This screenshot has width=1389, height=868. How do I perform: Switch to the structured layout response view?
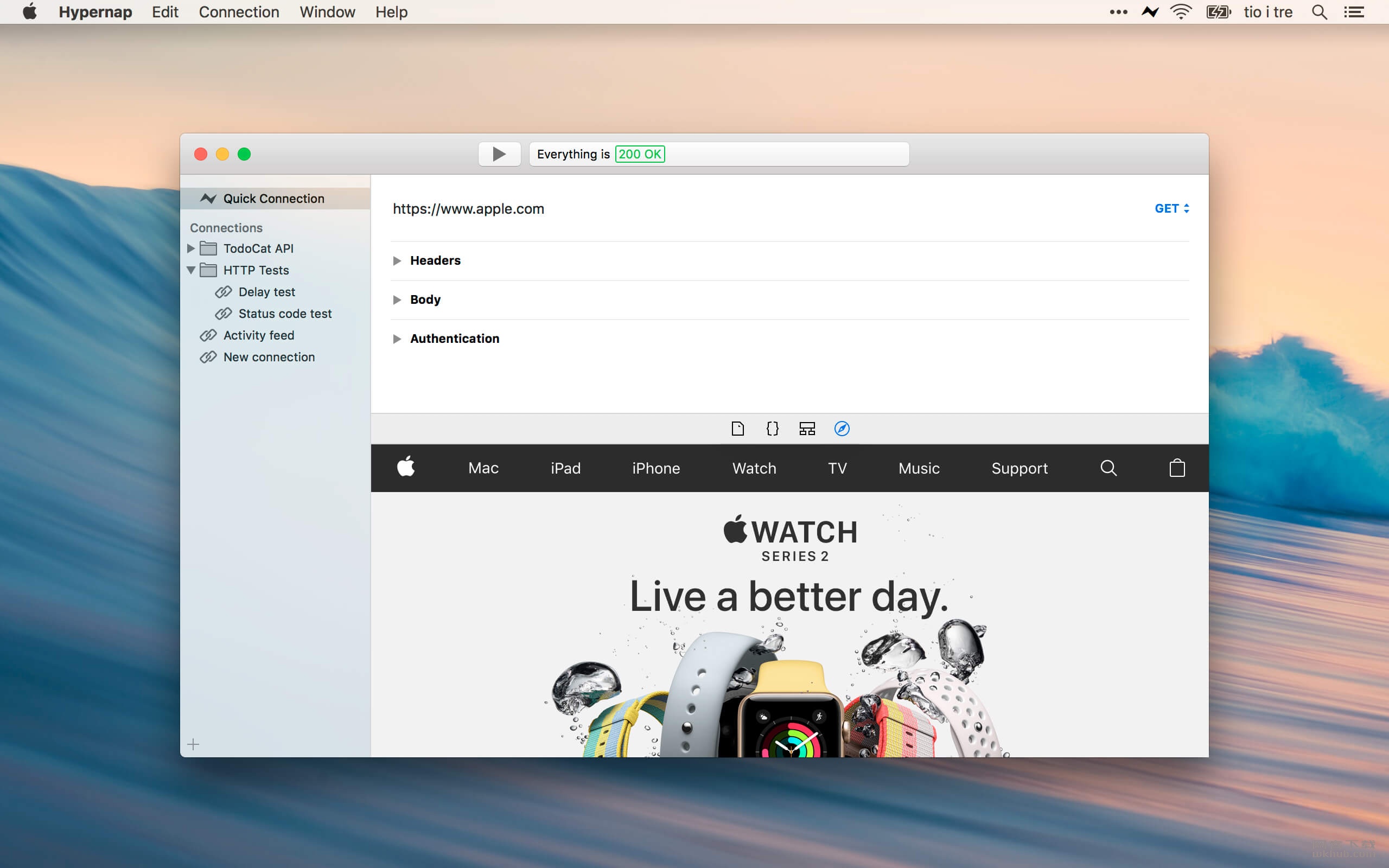point(807,429)
